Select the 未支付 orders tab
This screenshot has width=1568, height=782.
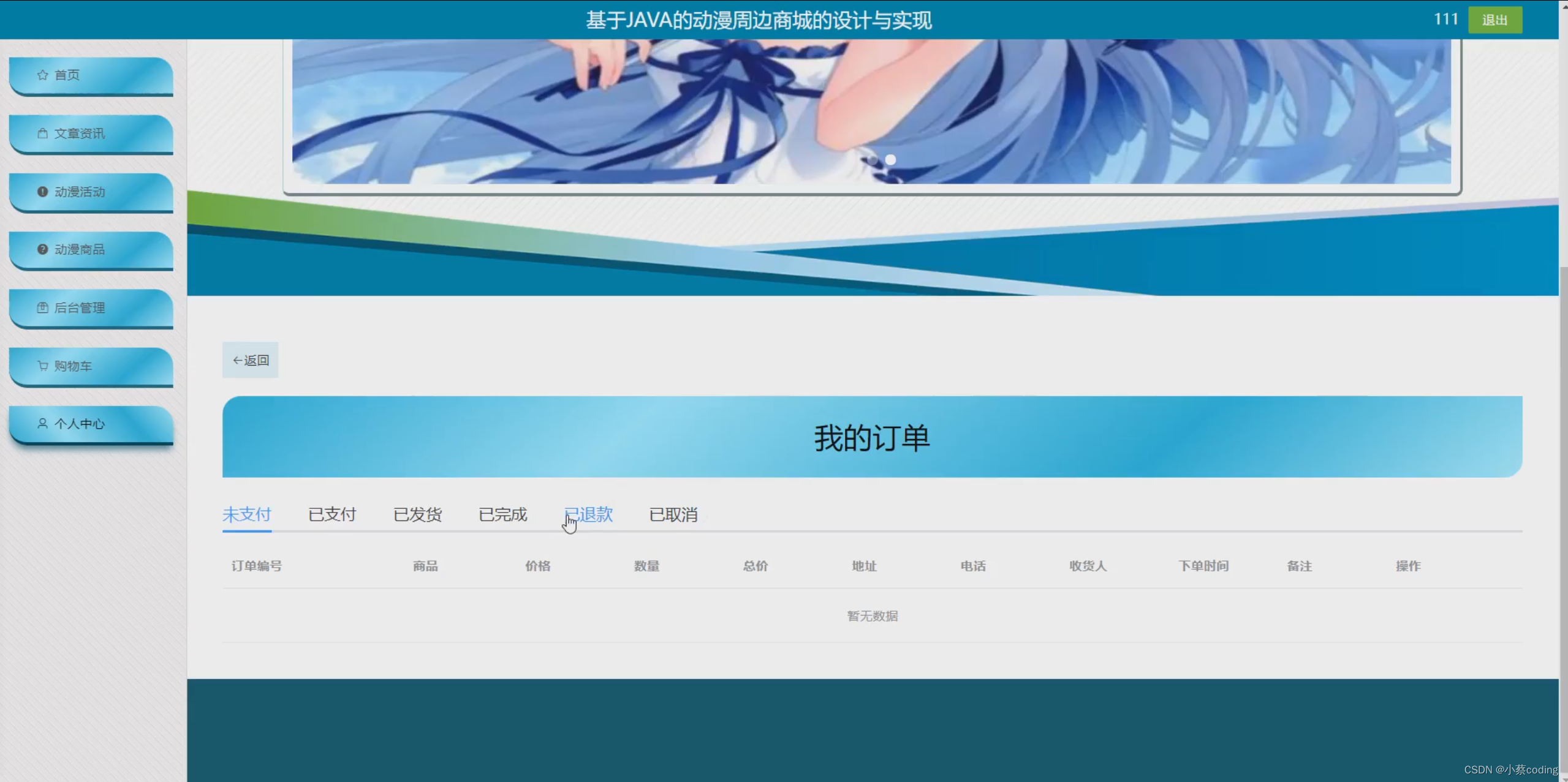246,514
